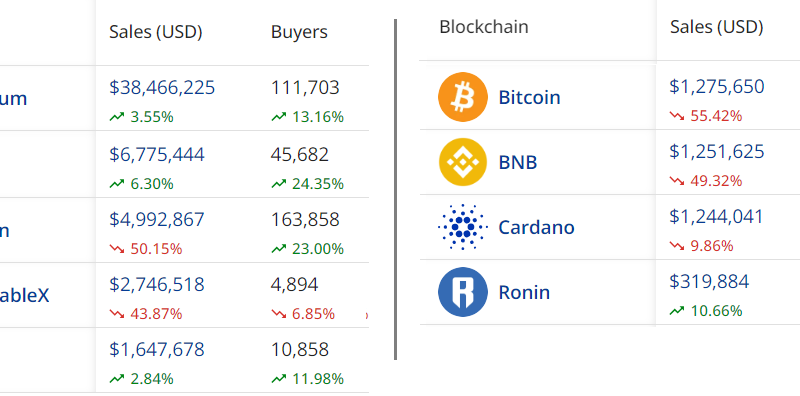Click the green up arrow beside 10.66%
This screenshot has height=396, width=800.
point(677,311)
